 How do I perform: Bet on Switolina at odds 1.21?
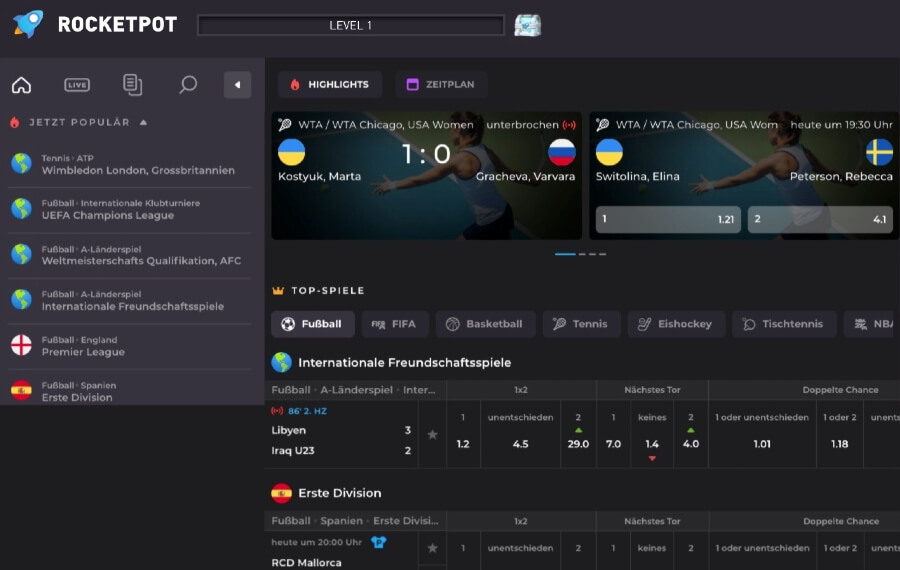[668, 219]
